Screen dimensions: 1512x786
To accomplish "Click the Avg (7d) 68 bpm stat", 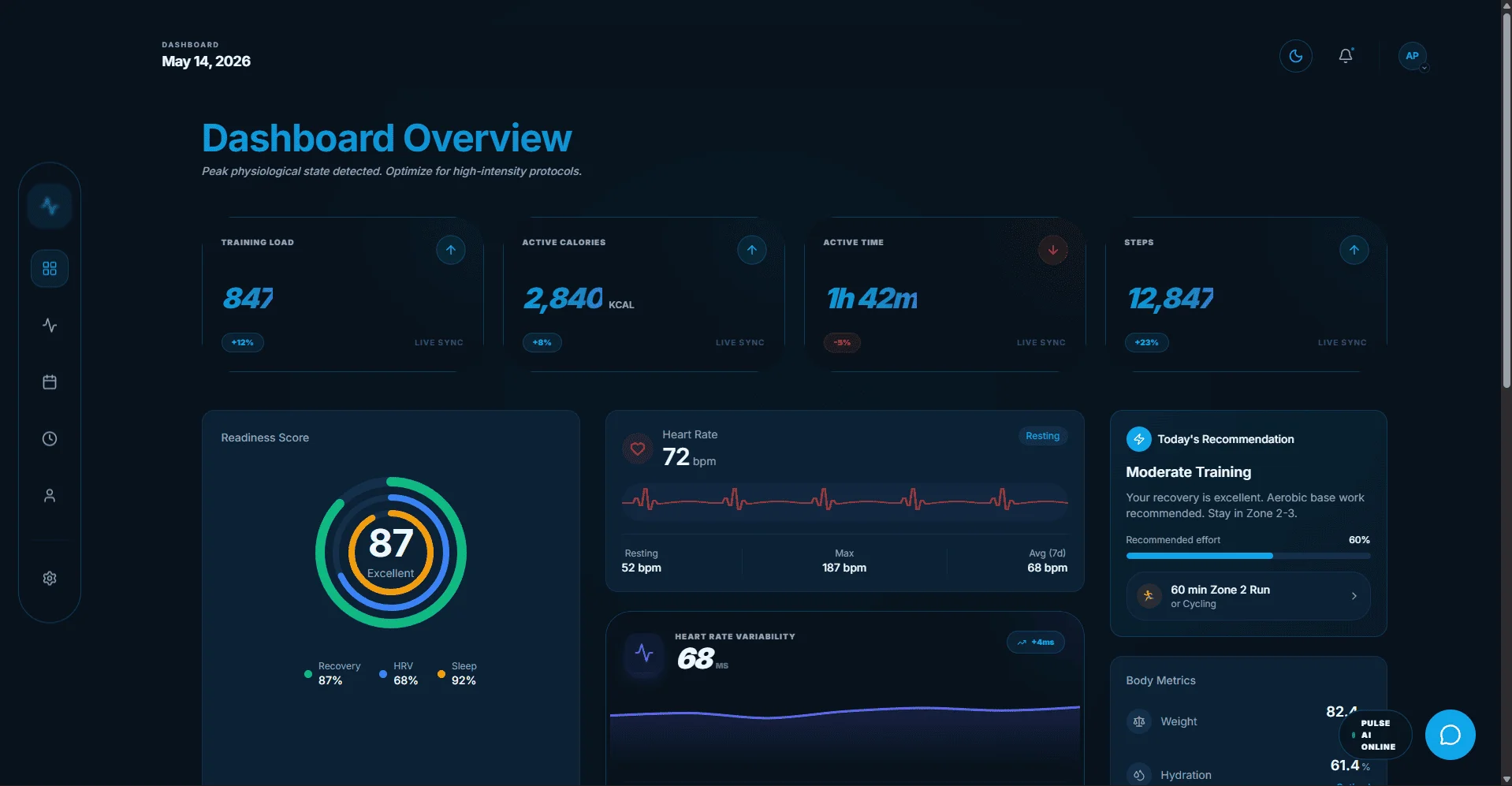I will [1047, 561].
